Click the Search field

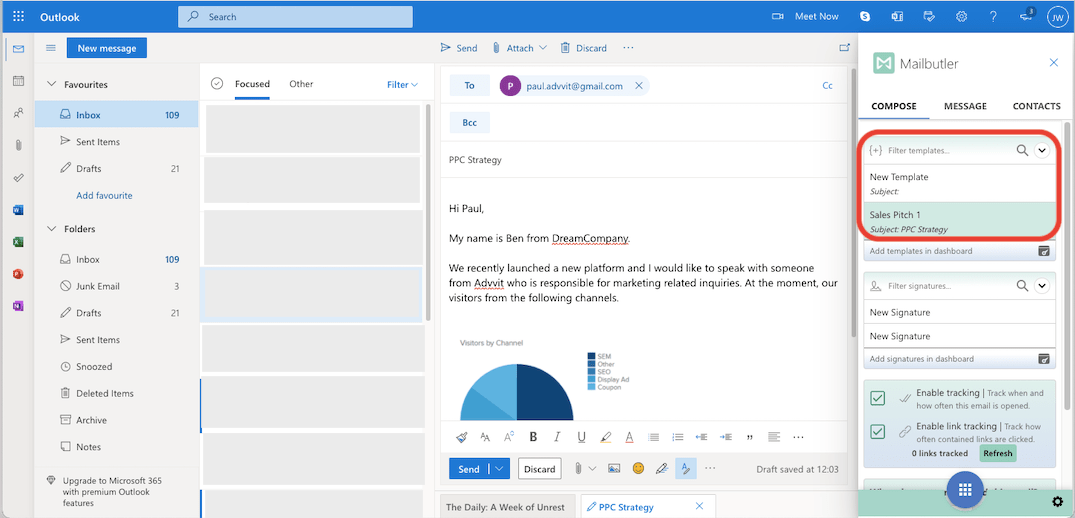click(x=295, y=16)
